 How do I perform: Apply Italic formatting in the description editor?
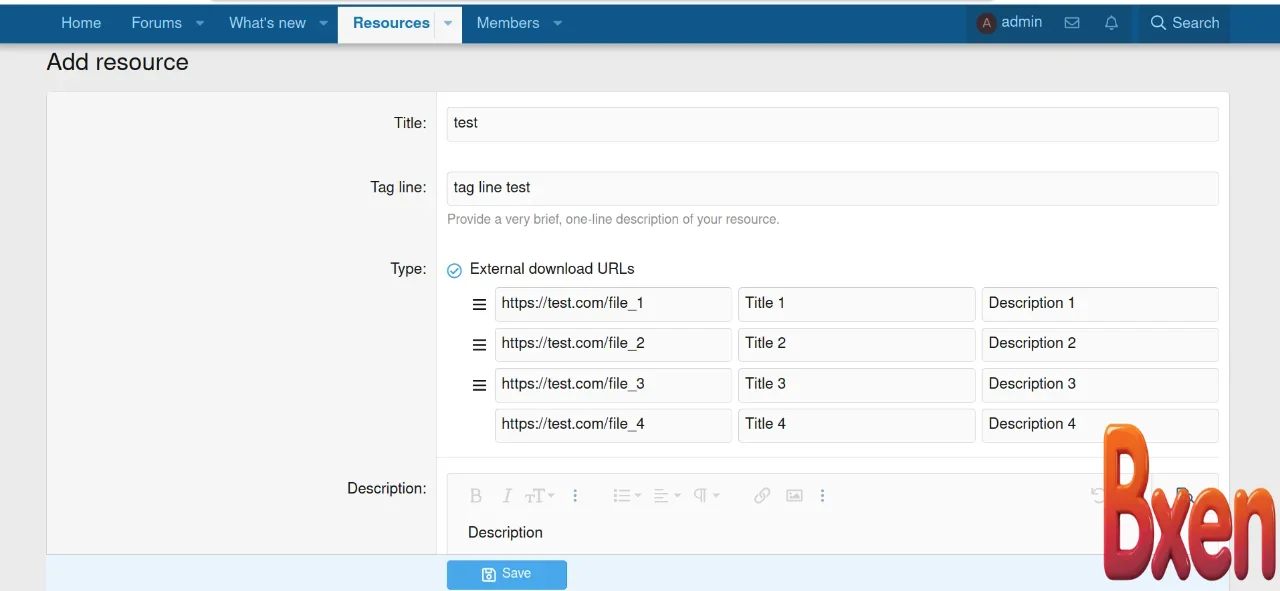[x=507, y=495]
